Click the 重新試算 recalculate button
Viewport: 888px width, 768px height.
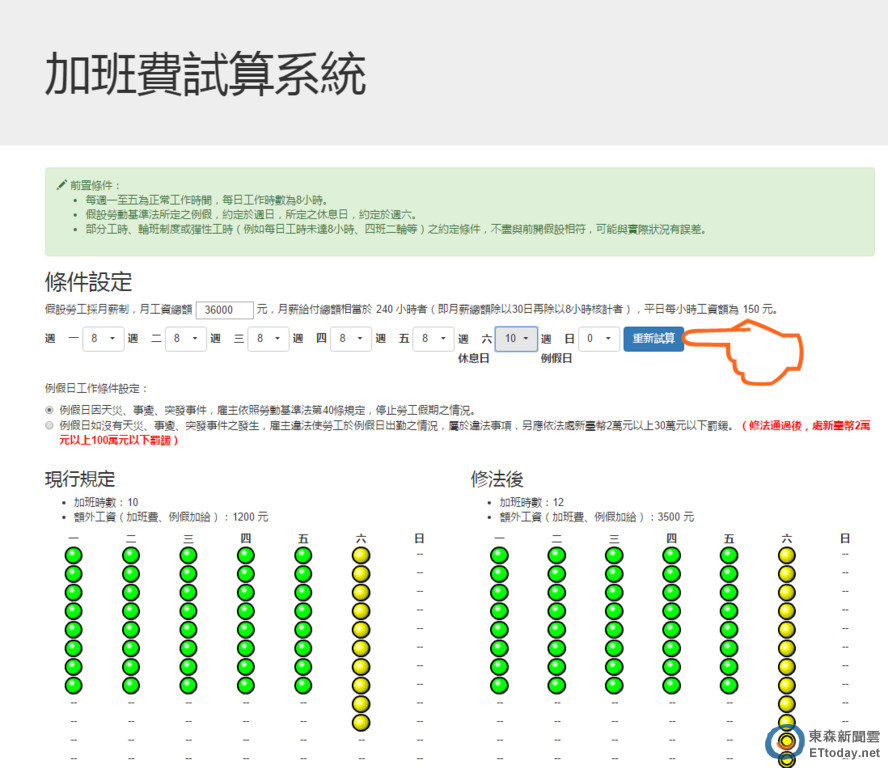pyautogui.click(x=653, y=339)
